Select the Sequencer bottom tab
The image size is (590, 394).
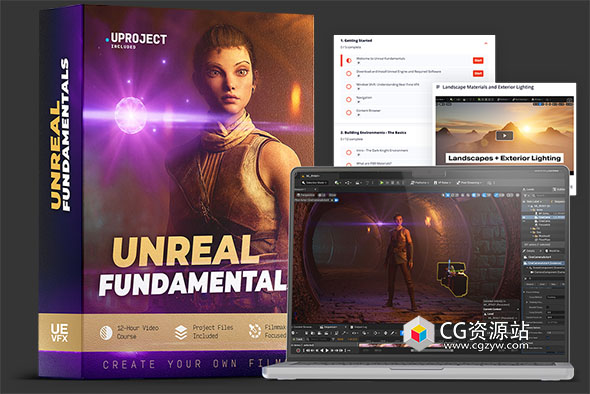click(x=329, y=327)
